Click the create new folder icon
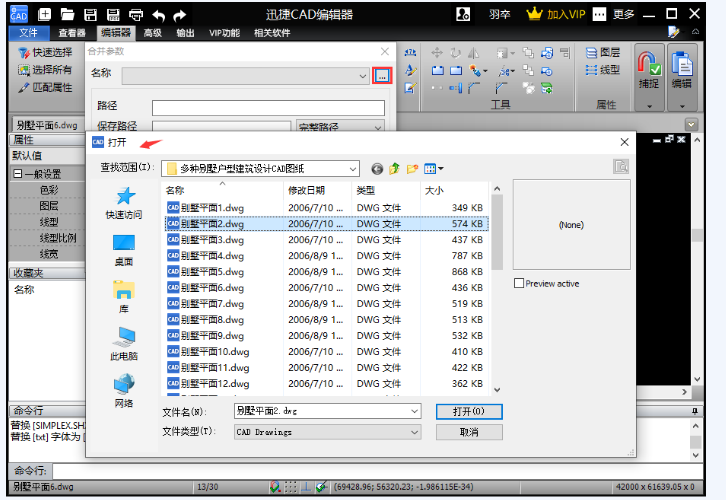The width and height of the screenshot is (726, 500). 412,169
